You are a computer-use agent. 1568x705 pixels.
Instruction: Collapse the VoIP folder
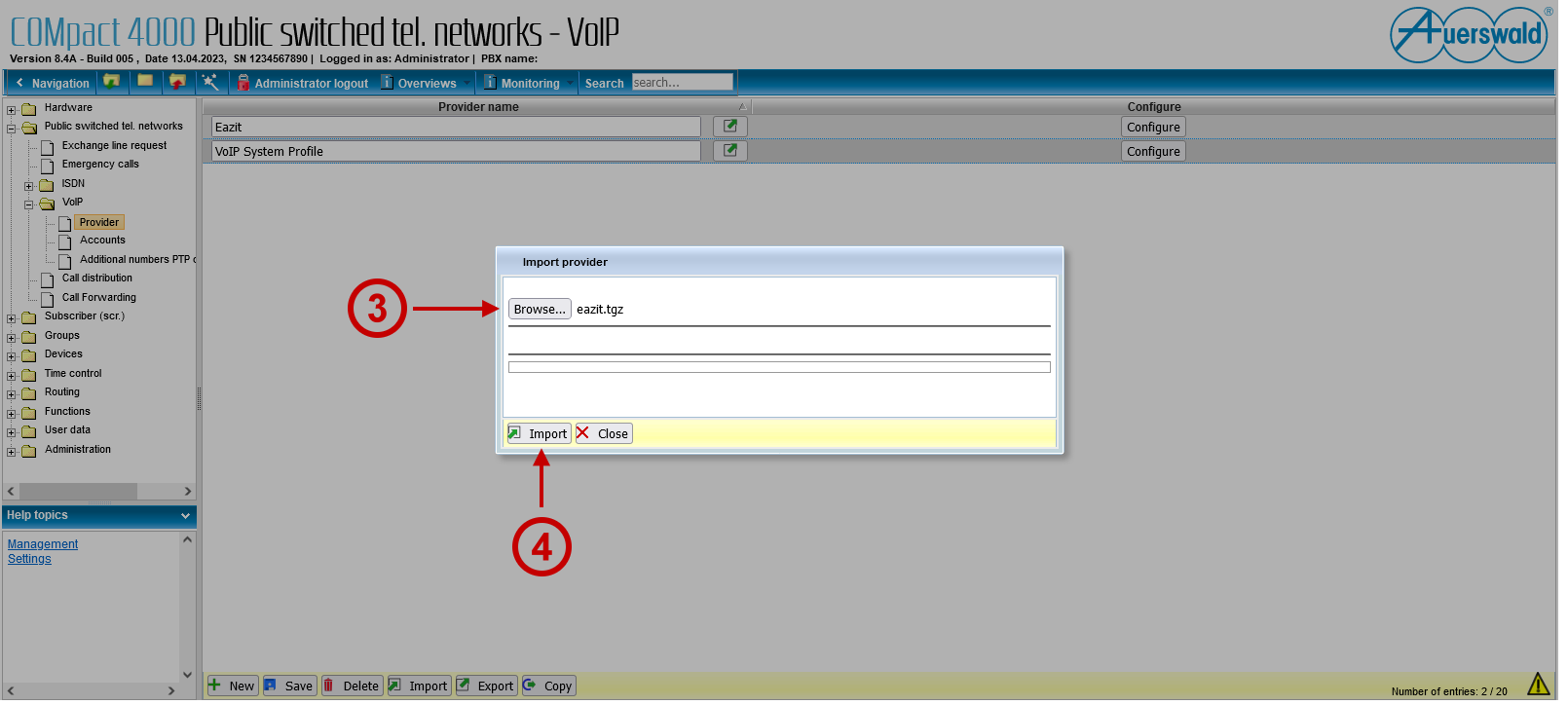29,204
